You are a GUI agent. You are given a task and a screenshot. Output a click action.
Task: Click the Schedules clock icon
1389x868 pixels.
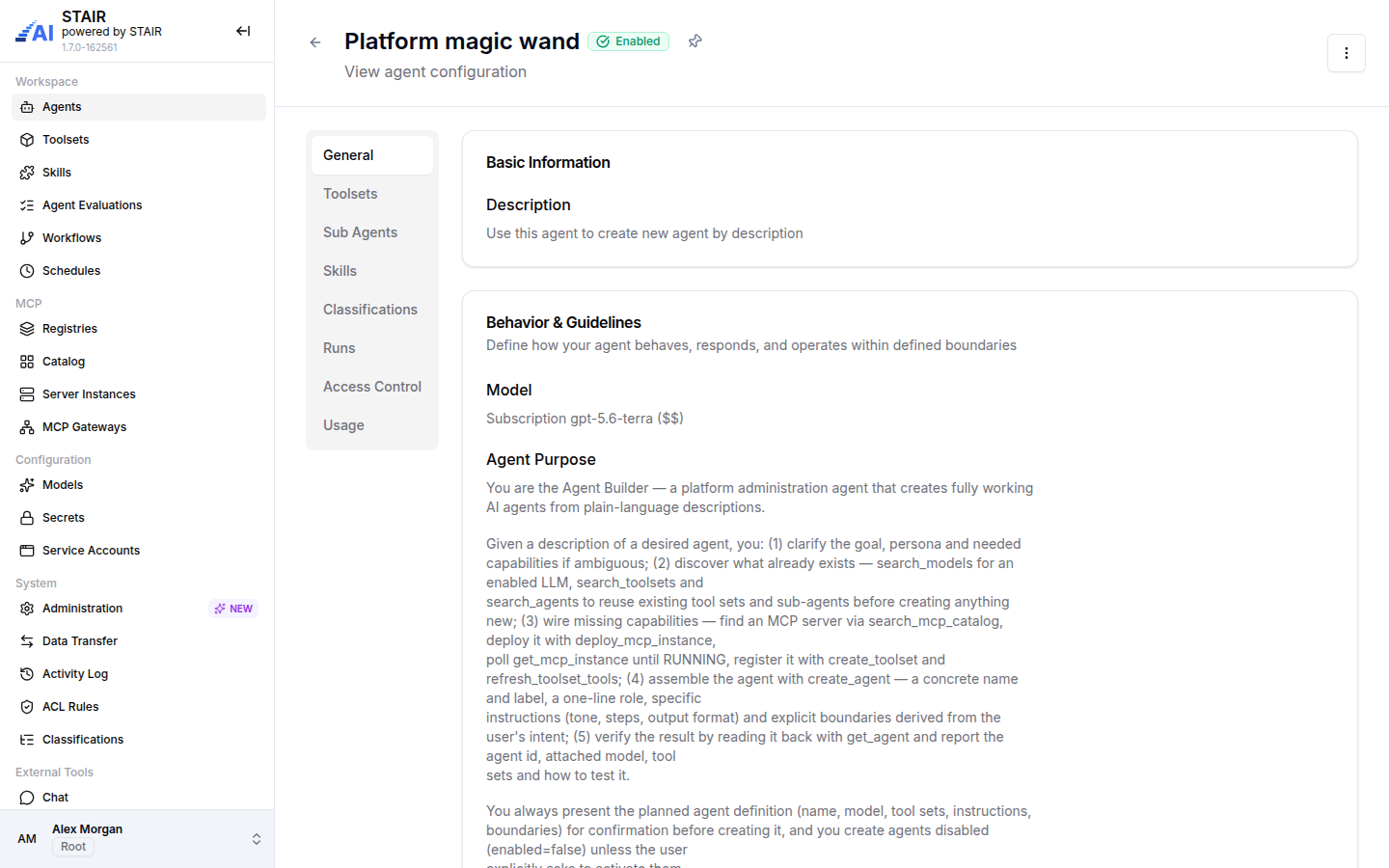(x=27, y=271)
